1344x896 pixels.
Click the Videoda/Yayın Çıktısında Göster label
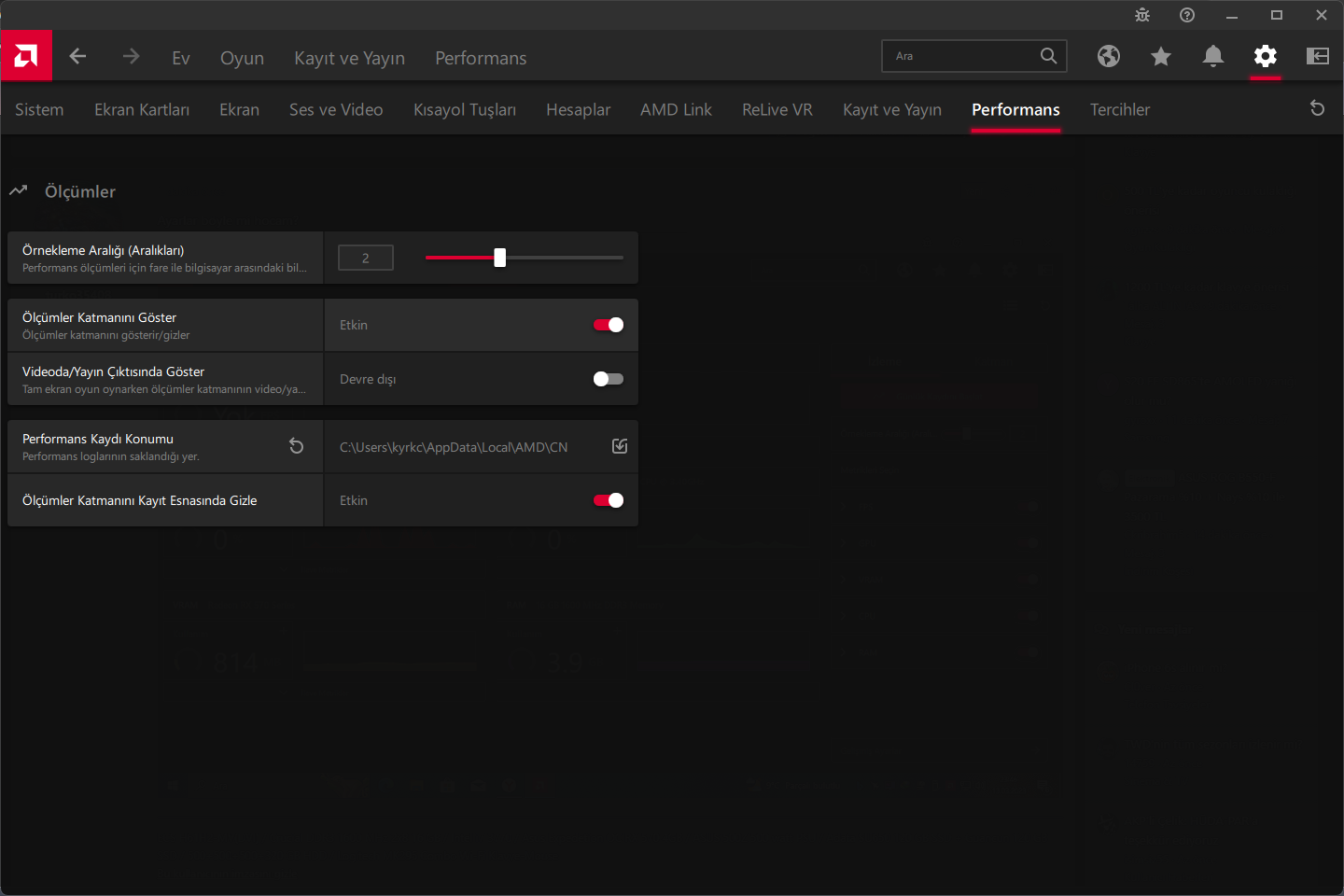click(x=113, y=371)
